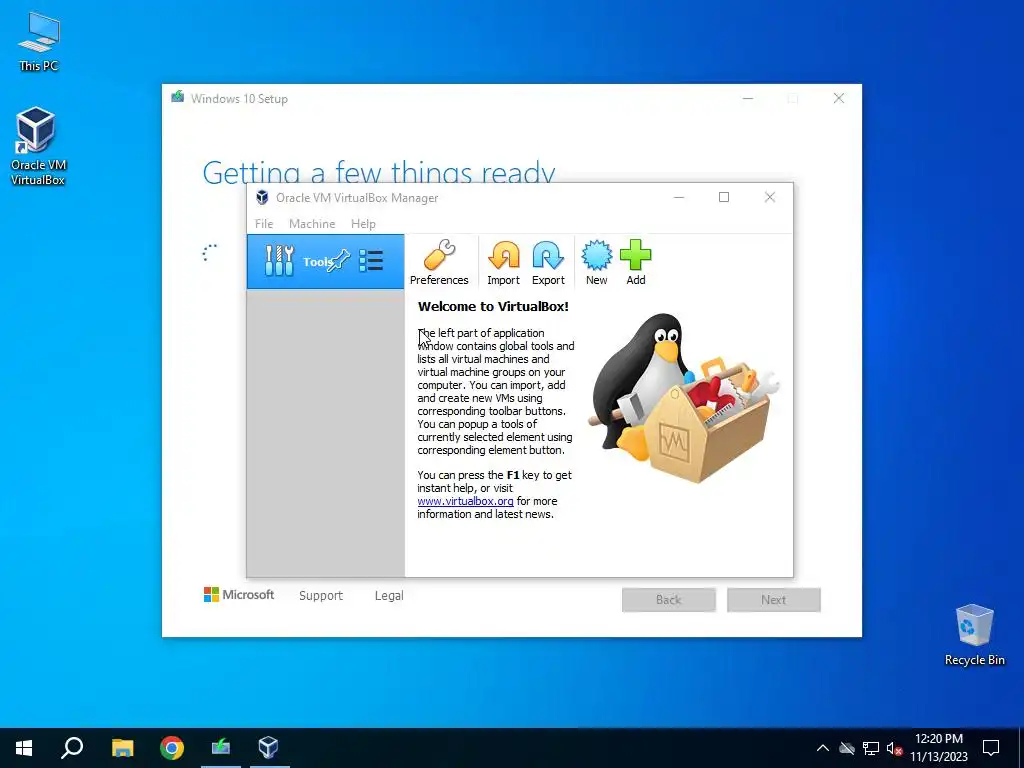Open network status tray icon
1024x768 pixels.
(x=871, y=748)
